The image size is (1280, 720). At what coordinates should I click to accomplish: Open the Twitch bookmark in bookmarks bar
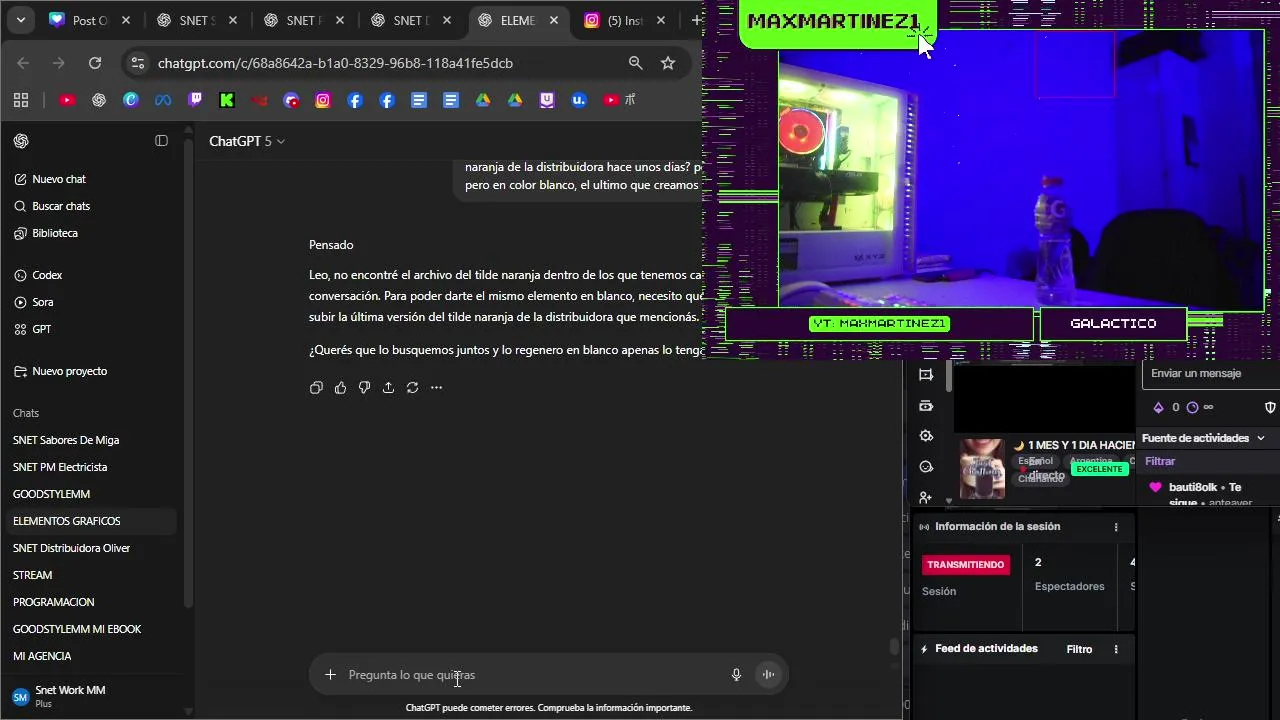[195, 100]
